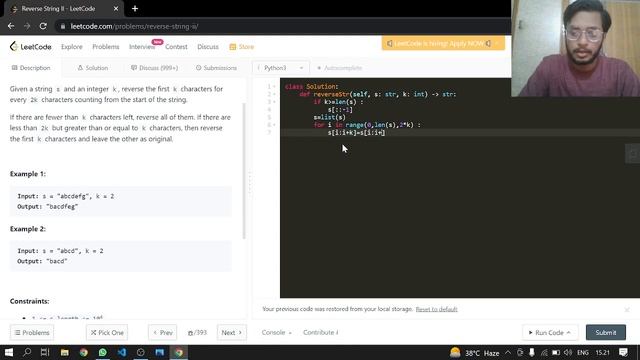The image size is (640, 360).
Task: Select the Example 1 input text
Action: coord(66,196)
